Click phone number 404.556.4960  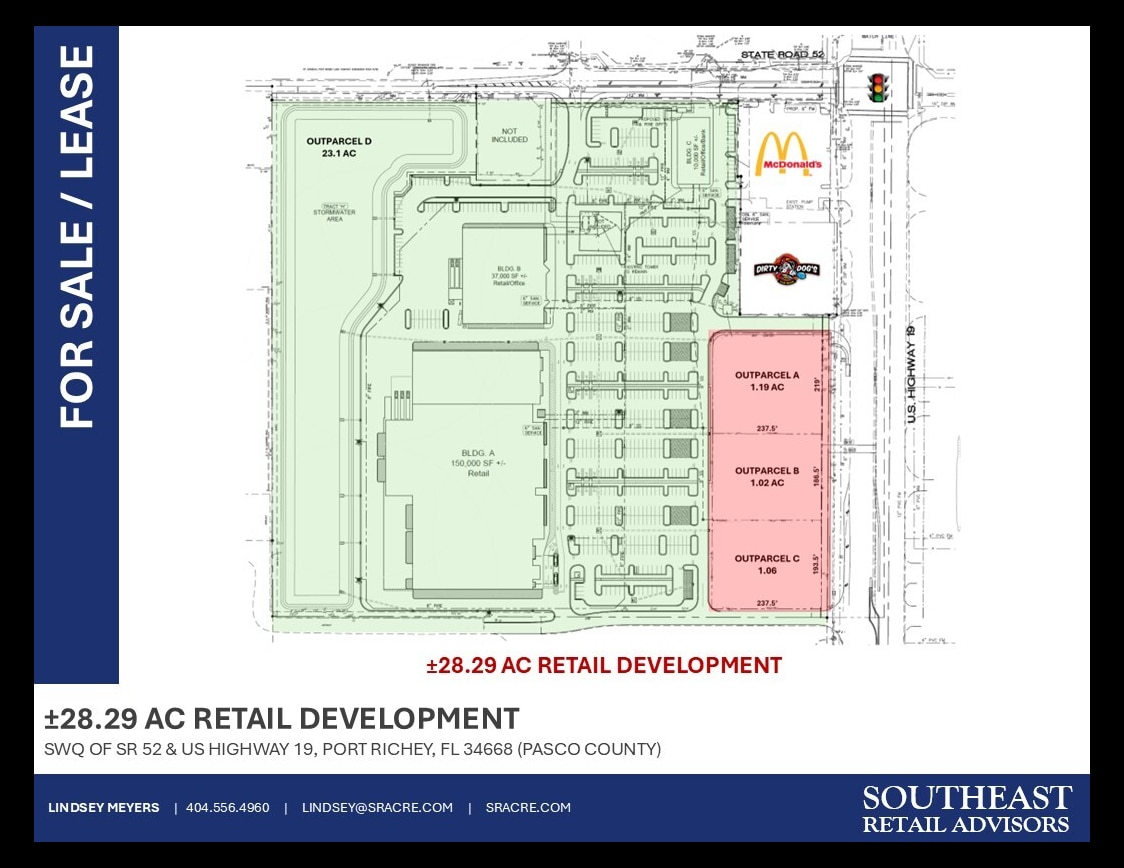point(228,808)
